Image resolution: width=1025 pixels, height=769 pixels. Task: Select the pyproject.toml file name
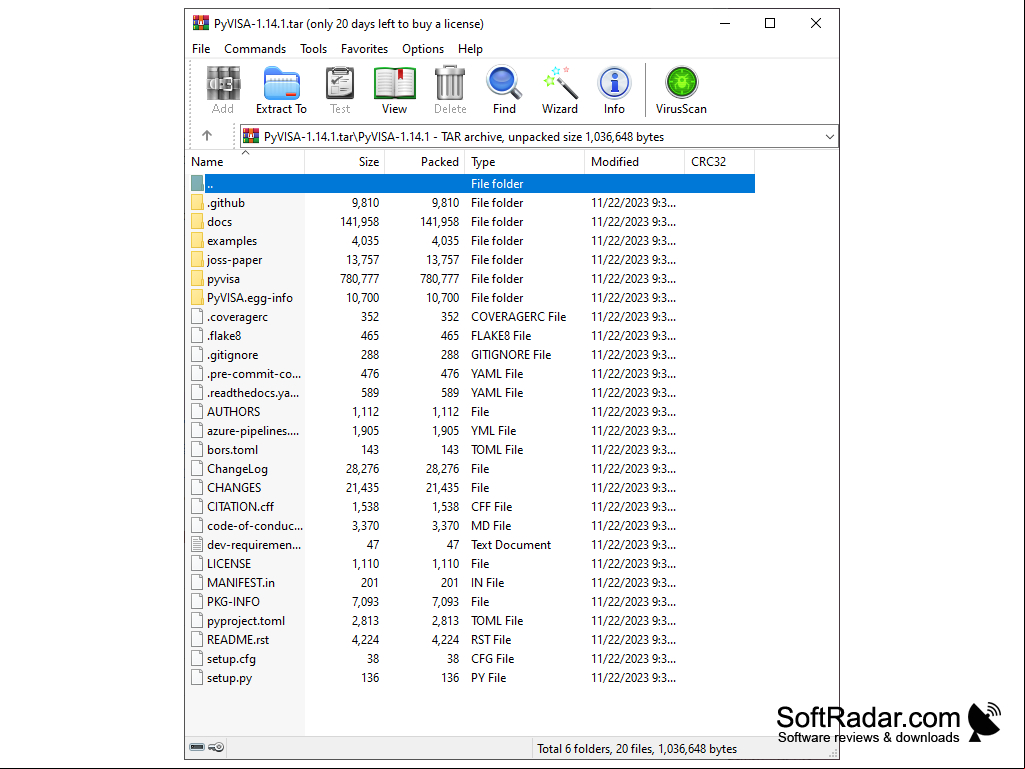pyautogui.click(x=246, y=620)
